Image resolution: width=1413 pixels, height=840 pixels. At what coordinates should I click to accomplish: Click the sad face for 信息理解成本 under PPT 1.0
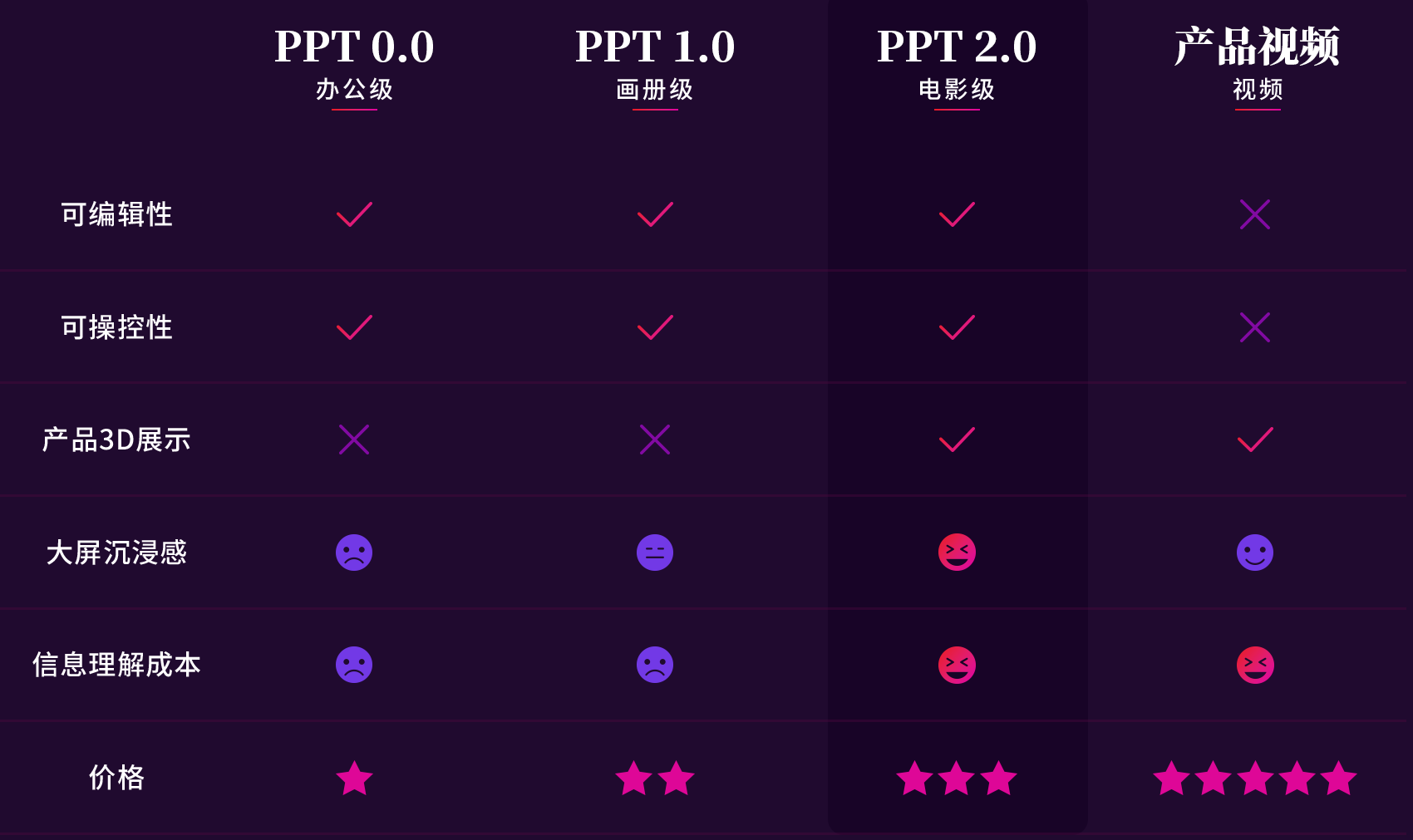pyautogui.click(x=655, y=665)
